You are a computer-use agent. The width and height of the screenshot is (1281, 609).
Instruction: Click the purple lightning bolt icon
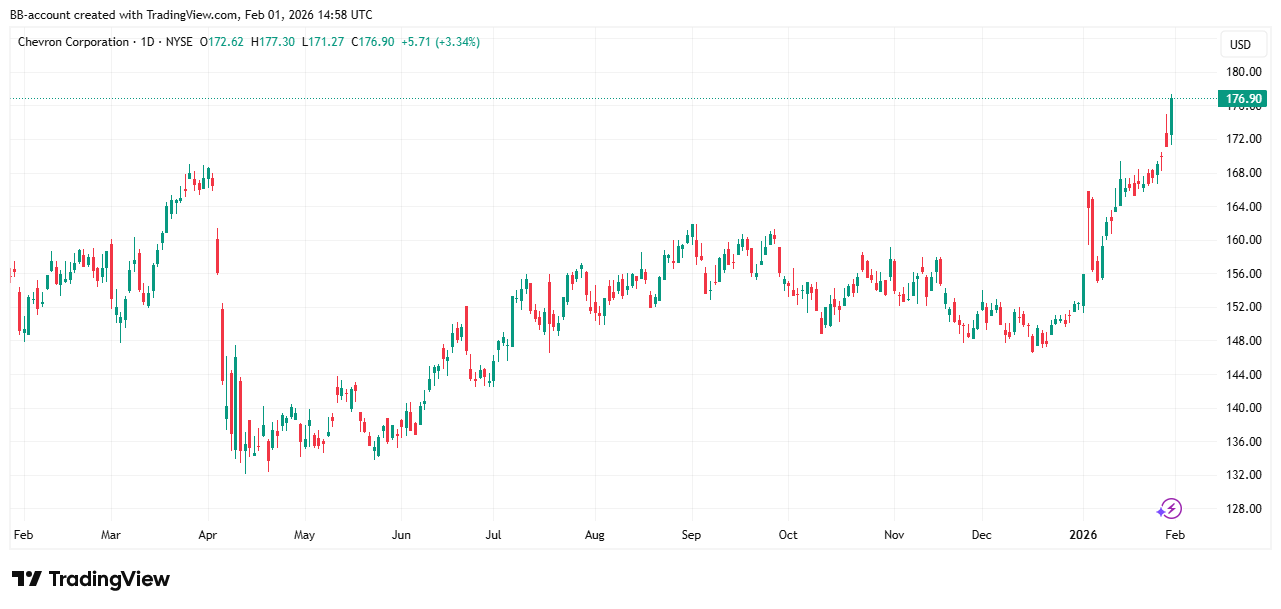(1170, 509)
